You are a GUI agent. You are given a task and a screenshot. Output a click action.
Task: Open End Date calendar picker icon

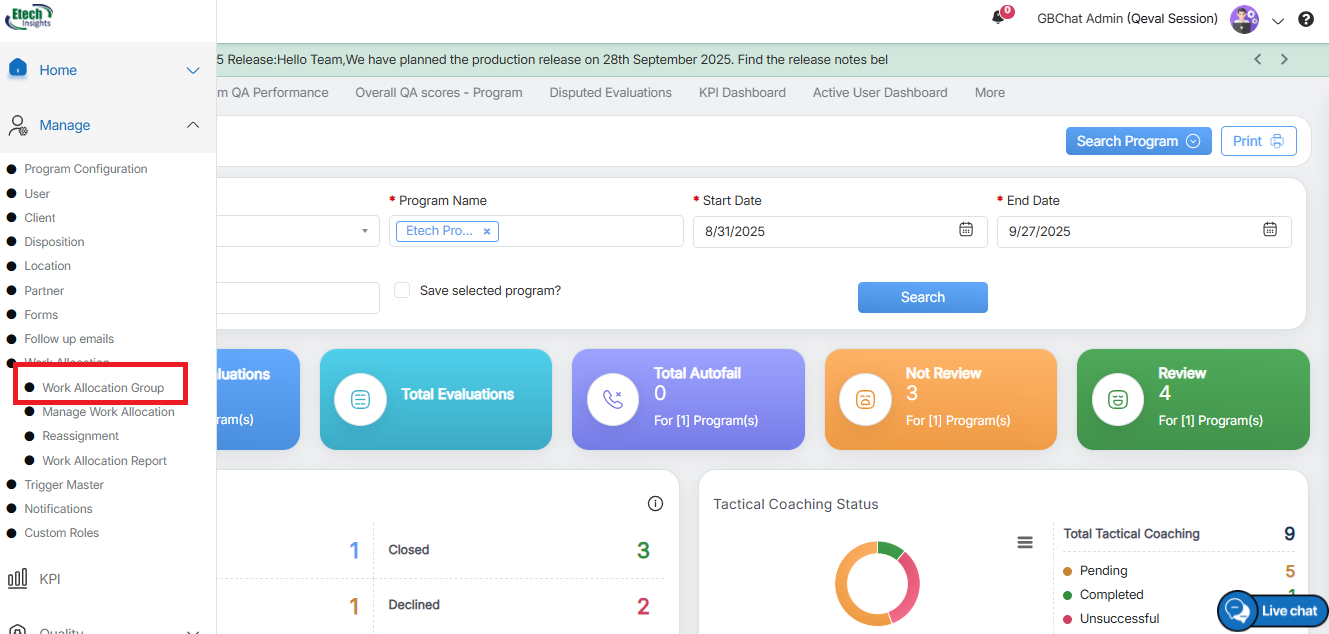1270,230
